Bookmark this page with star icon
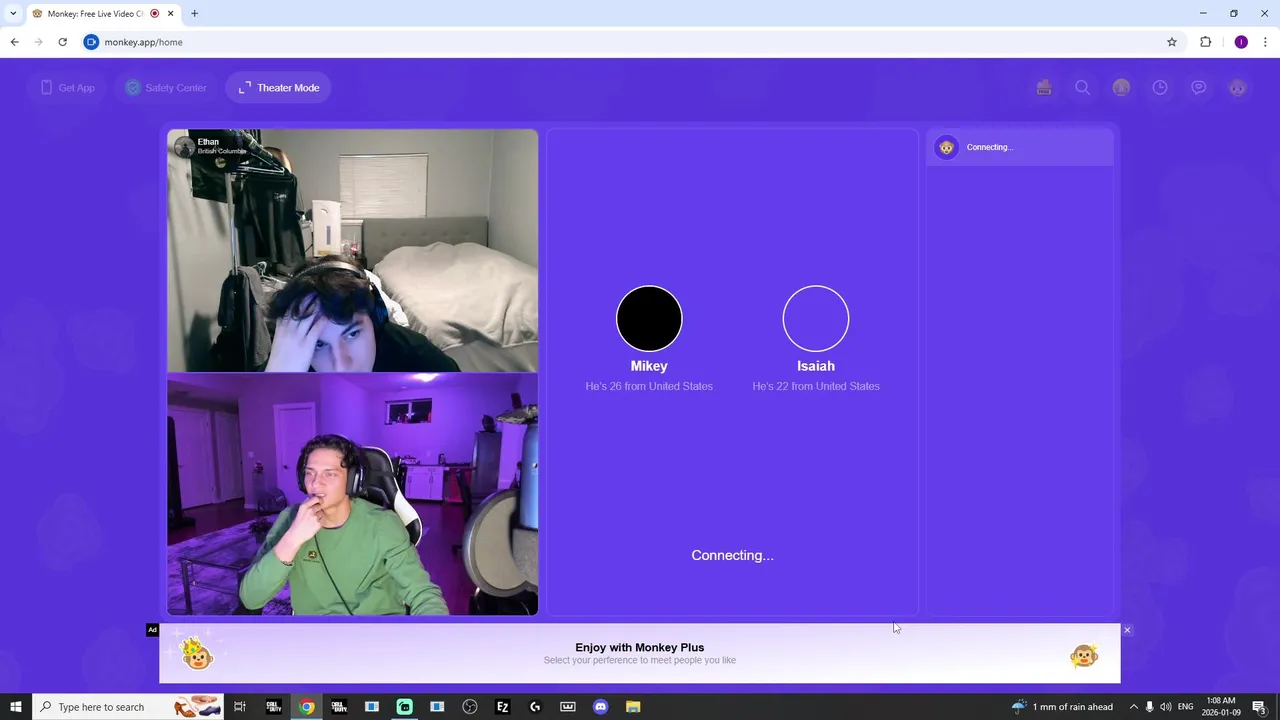Viewport: 1280px width, 720px height. click(1172, 42)
